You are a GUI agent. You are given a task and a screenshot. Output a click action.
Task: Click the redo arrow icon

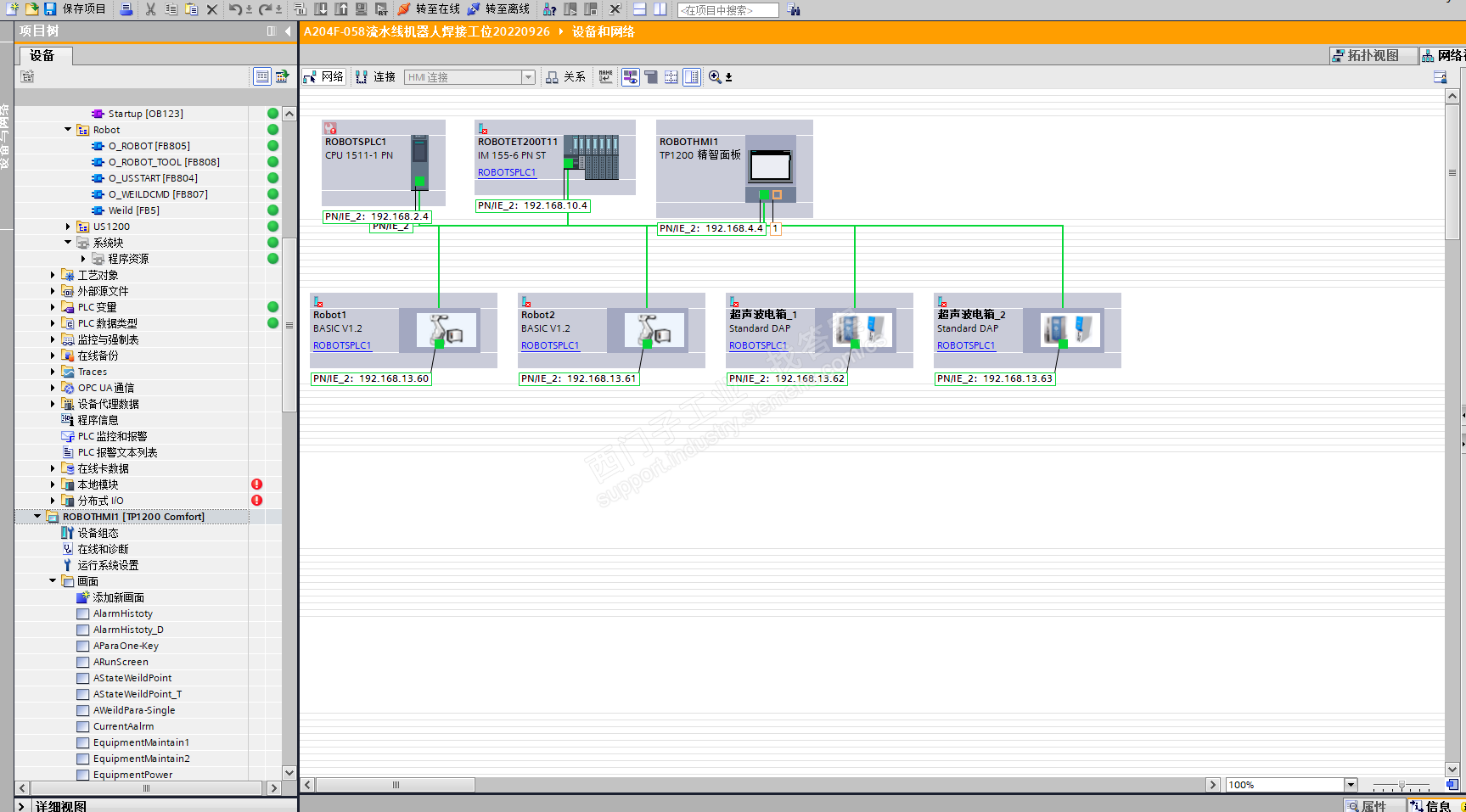click(265, 9)
